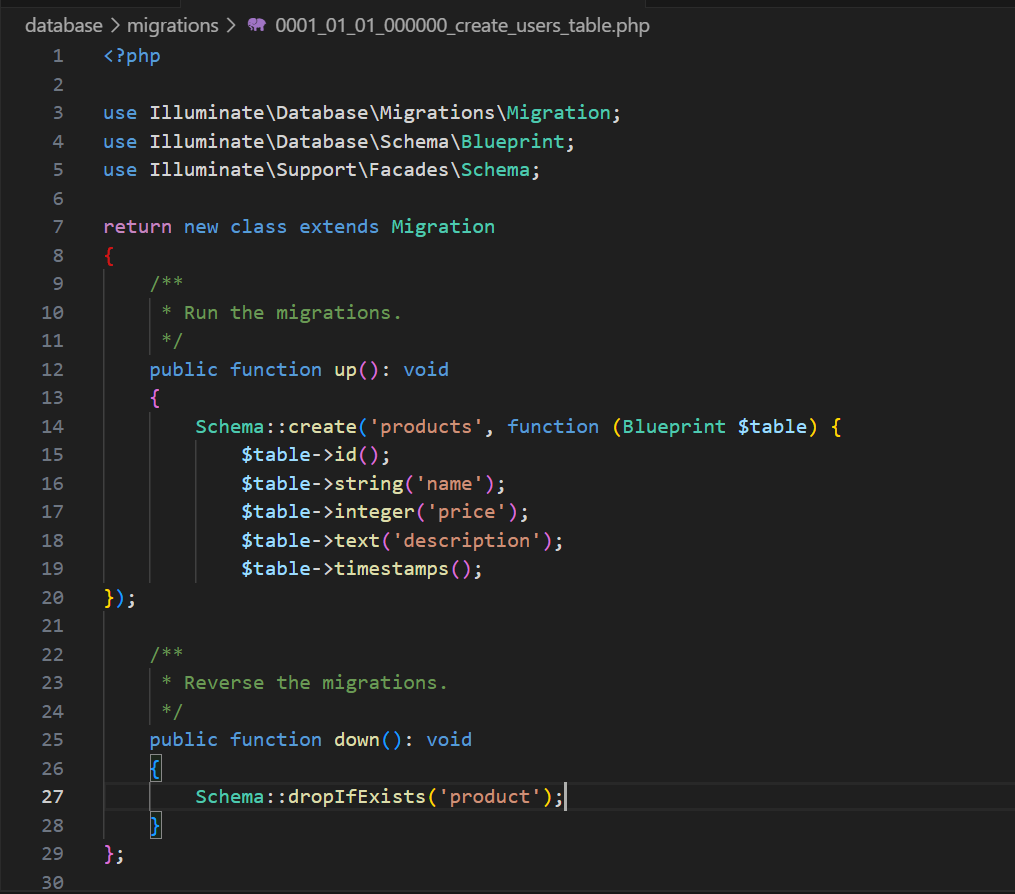Click 'integer' method on line 17
This screenshot has width=1015, height=894.
click(x=374, y=512)
